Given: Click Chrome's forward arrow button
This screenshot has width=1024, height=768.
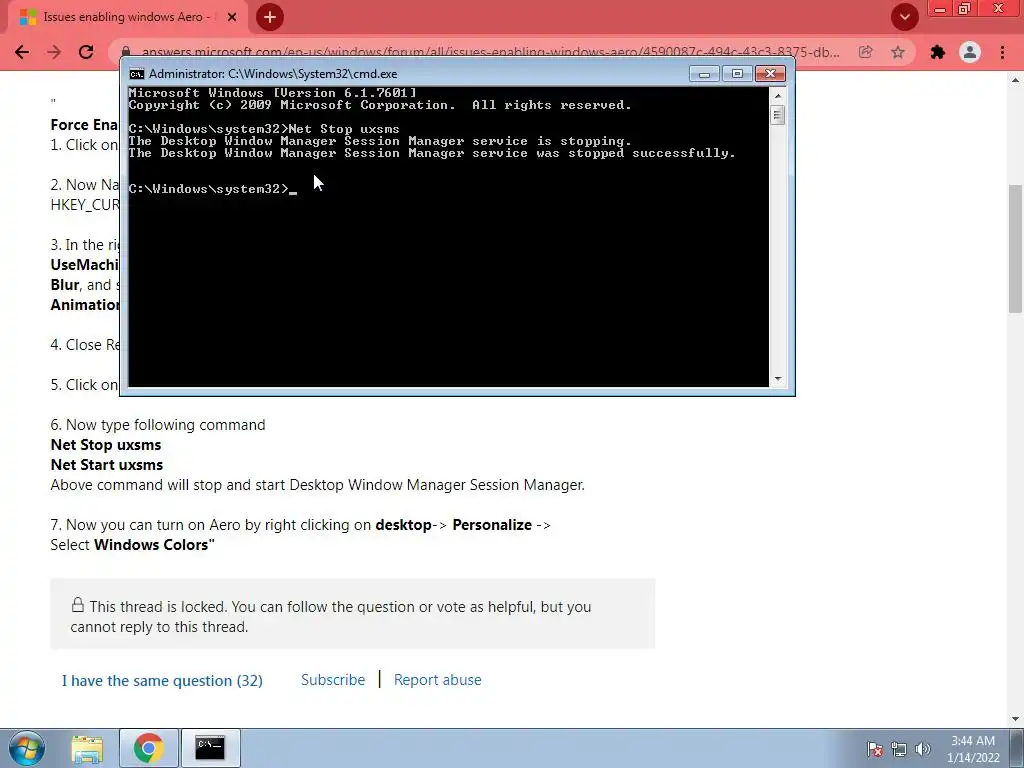Looking at the screenshot, I should pos(54,52).
